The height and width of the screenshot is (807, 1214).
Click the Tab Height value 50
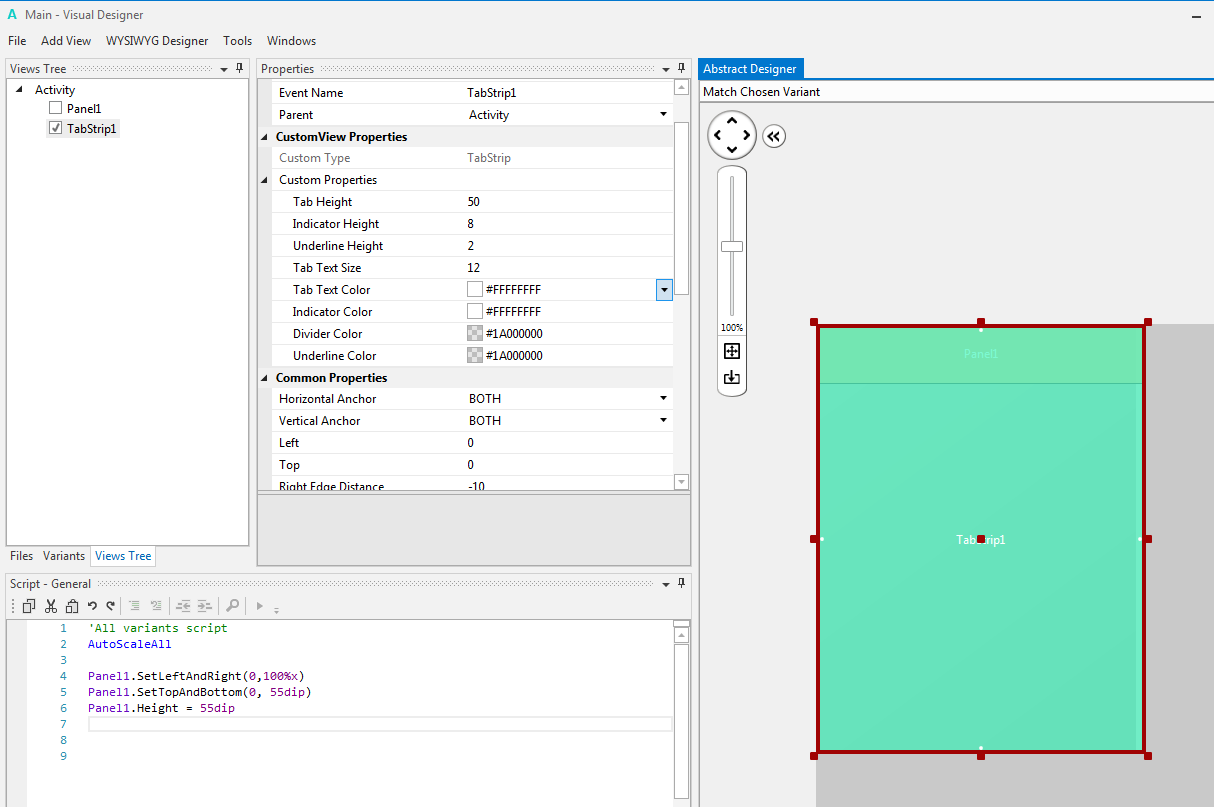coord(474,202)
